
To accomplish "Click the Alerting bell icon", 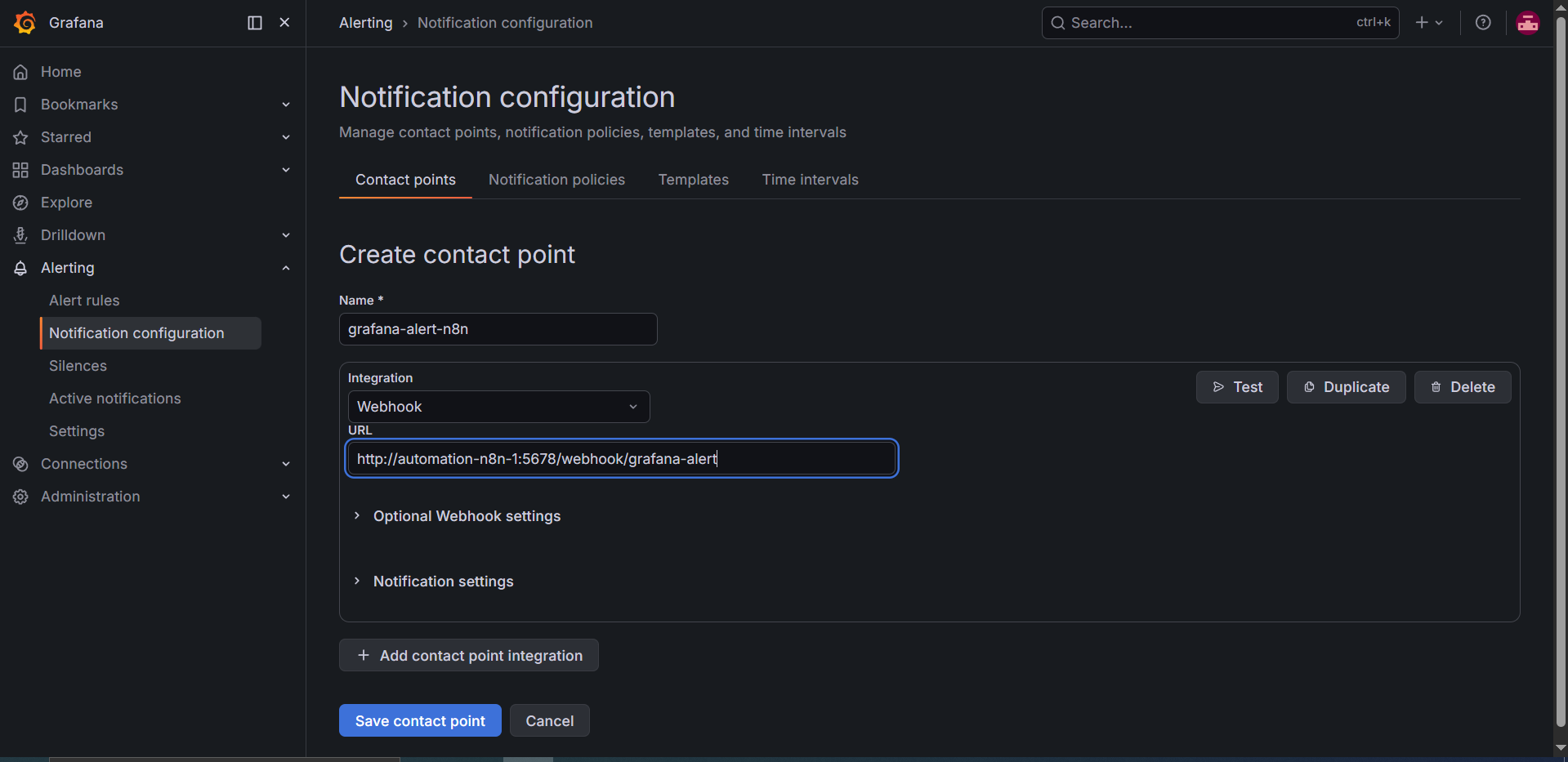I will click(20, 268).
